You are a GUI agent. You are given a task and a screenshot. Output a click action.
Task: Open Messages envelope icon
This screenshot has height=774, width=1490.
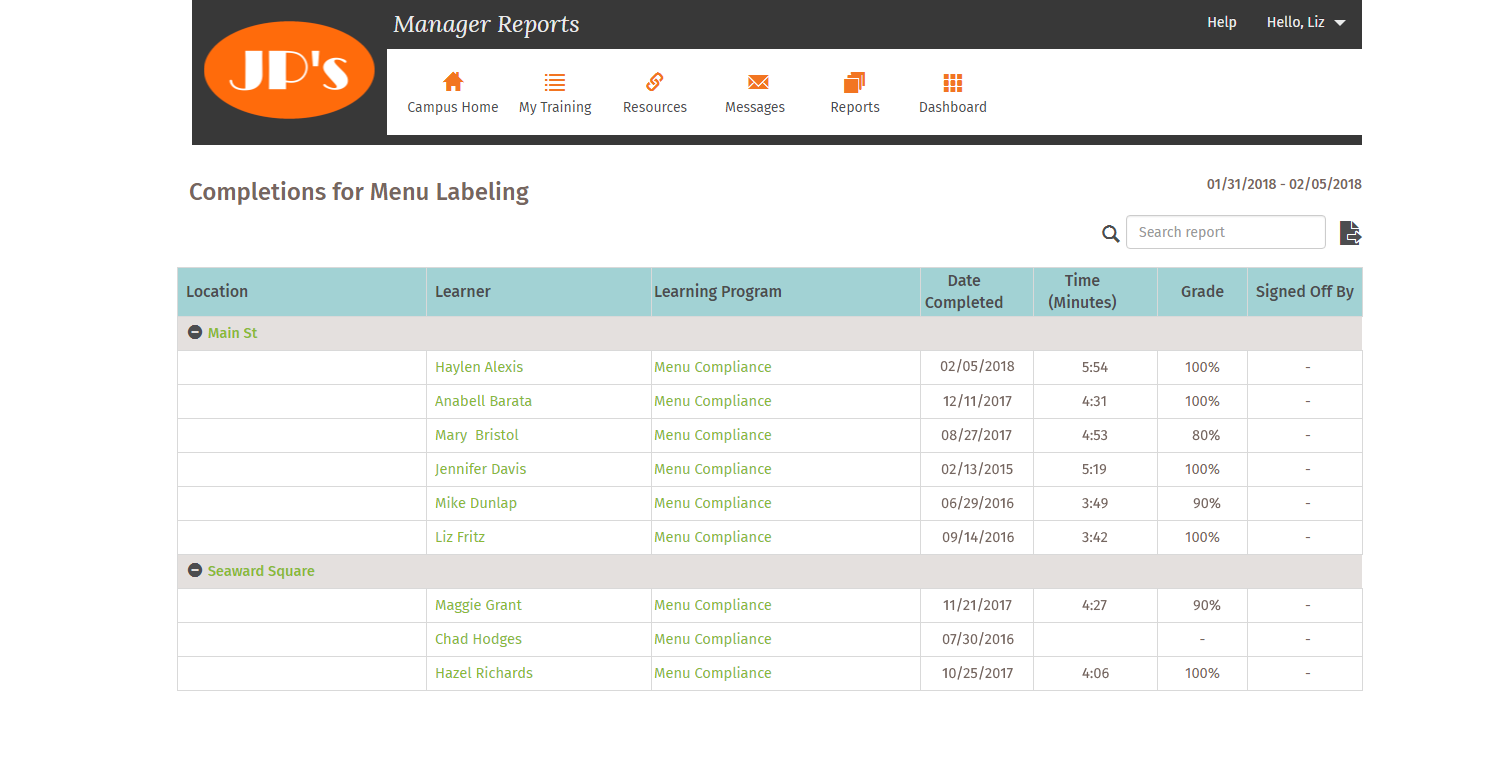click(x=758, y=82)
